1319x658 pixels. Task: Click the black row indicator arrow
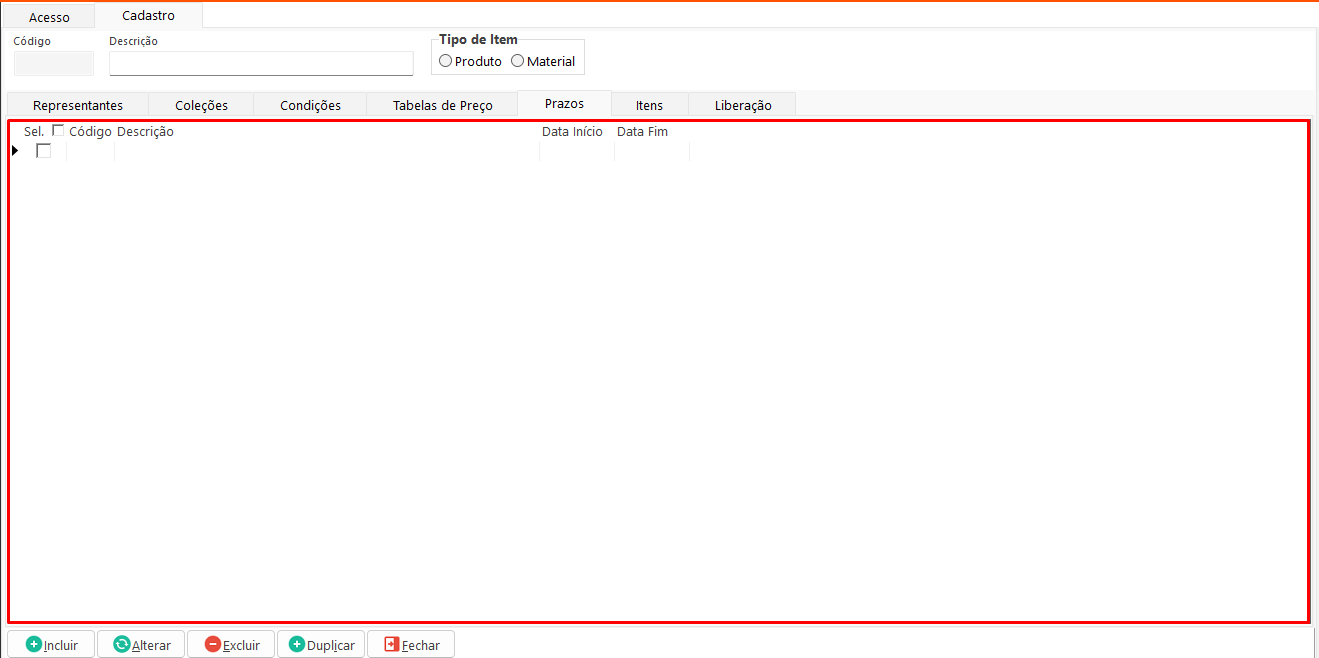coord(15,151)
